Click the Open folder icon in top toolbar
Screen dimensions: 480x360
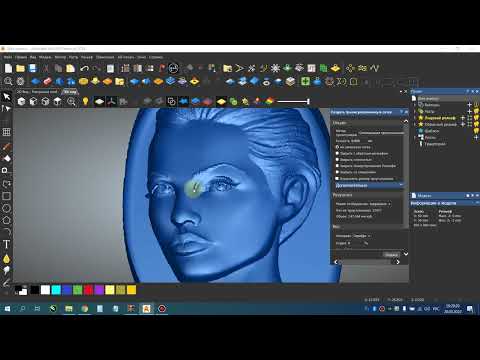(20, 68)
